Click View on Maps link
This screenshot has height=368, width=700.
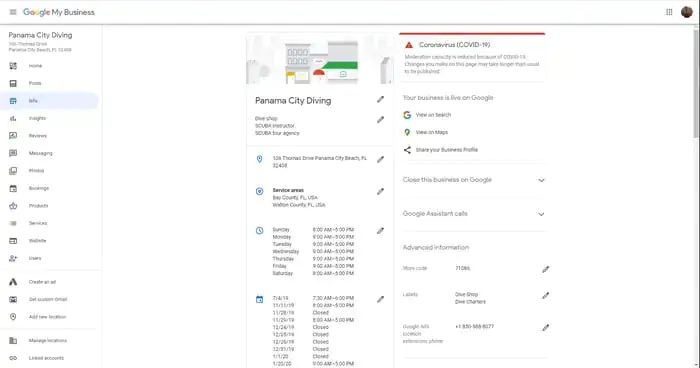(x=432, y=132)
